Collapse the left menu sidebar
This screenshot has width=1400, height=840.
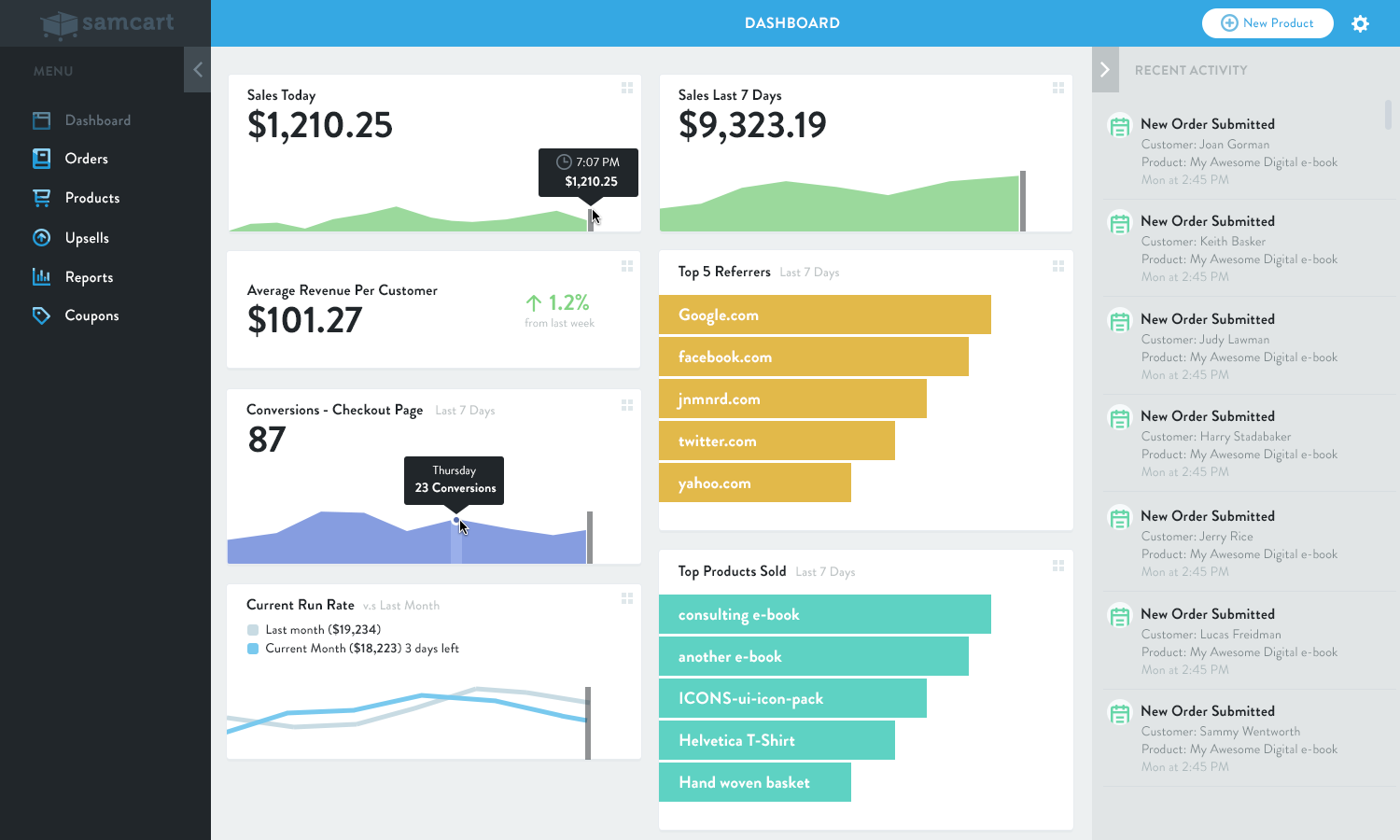click(x=197, y=69)
